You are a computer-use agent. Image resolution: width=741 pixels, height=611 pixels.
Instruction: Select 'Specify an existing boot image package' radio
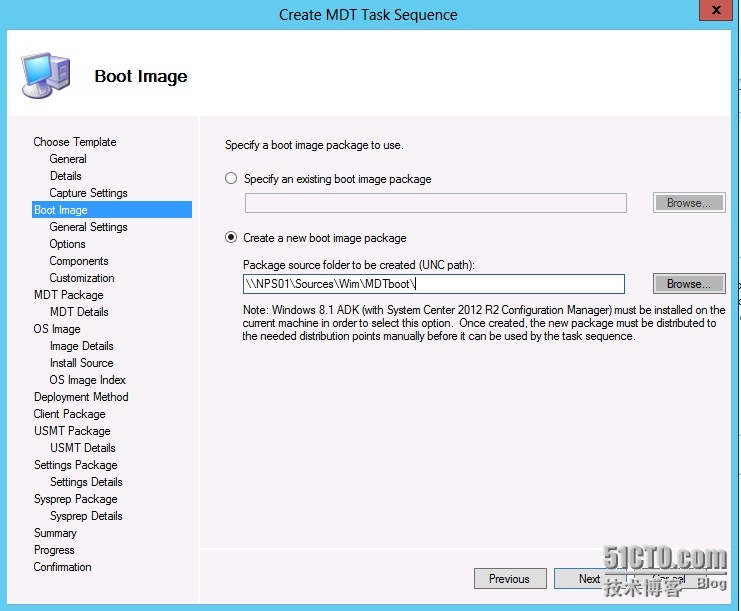click(231, 179)
